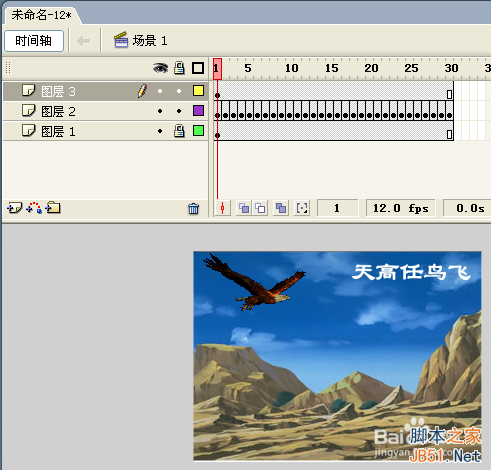491x470 pixels.
Task: Toggle visibility dot of 图层 1
Action: pos(160,131)
